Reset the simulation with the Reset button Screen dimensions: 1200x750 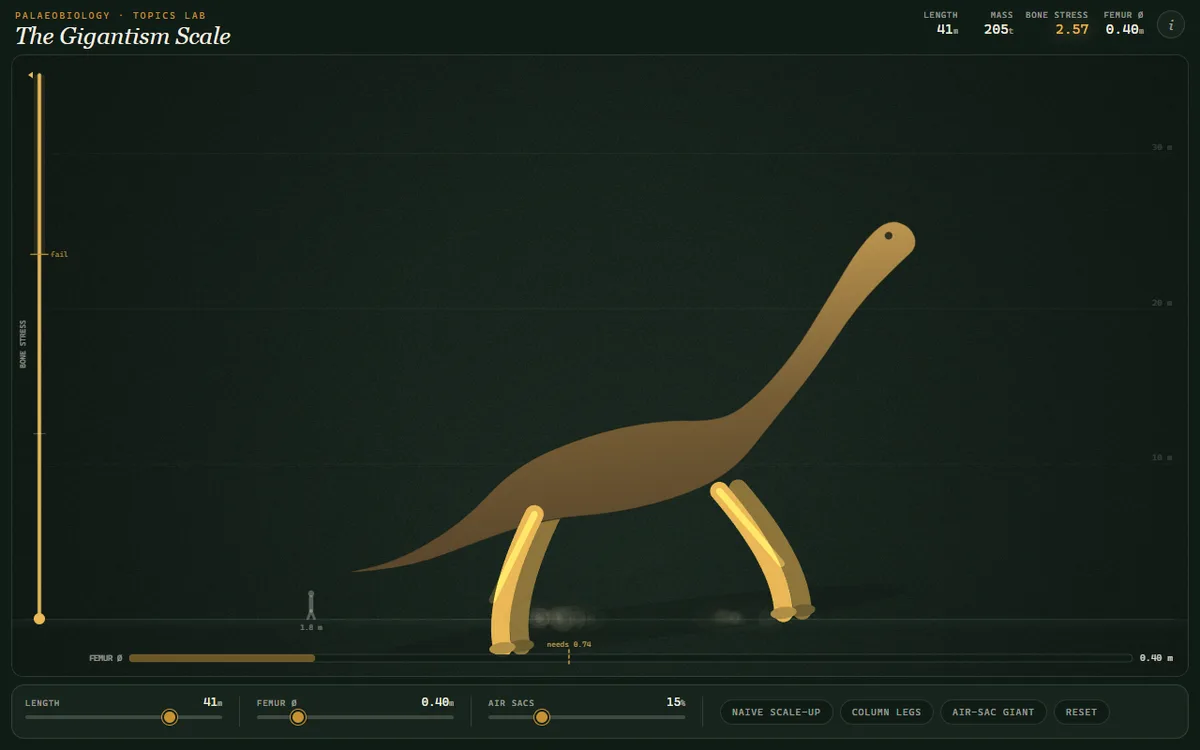pyautogui.click(x=1081, y=712)
